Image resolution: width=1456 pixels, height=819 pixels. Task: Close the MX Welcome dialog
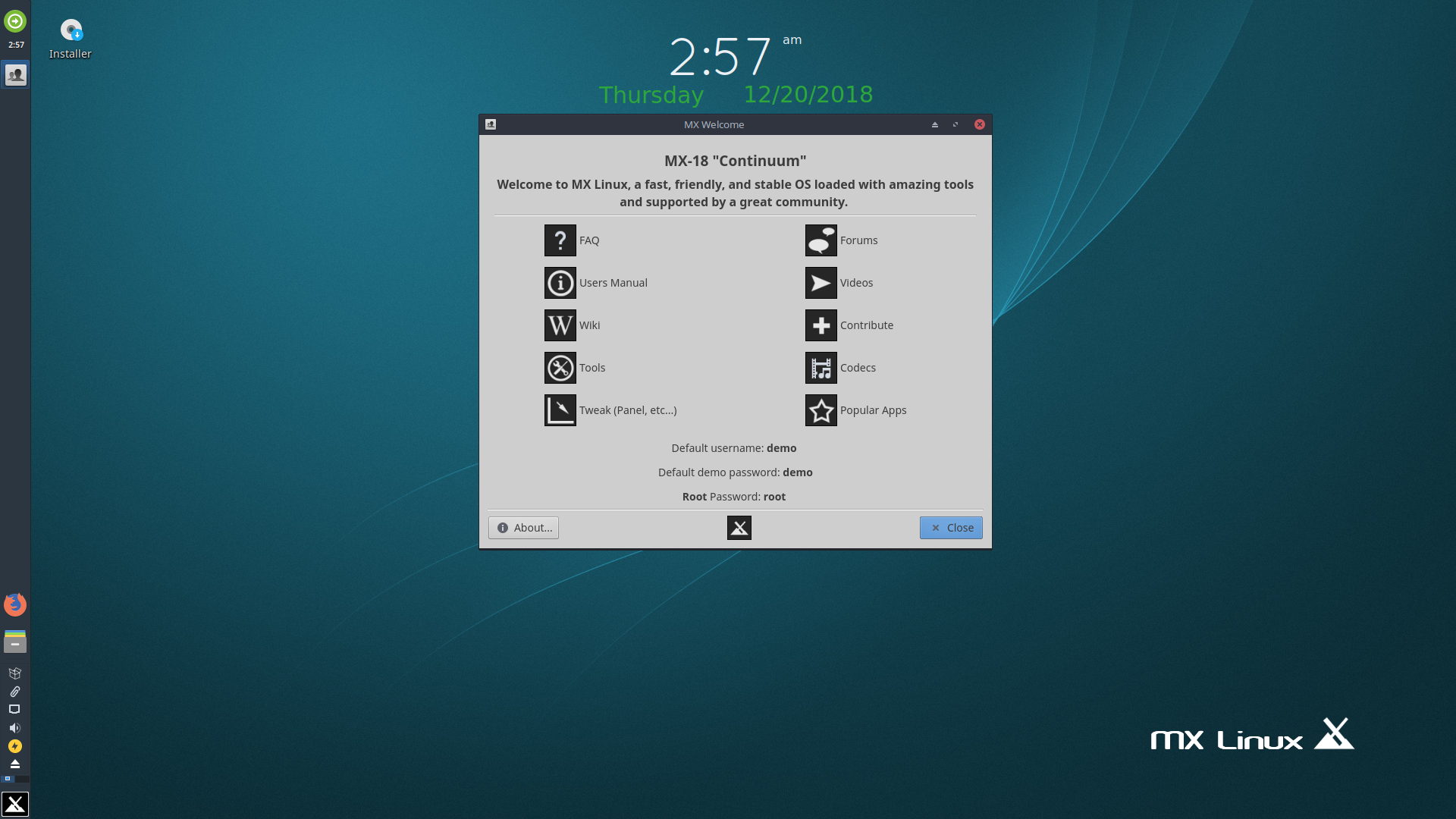pyautogui.click(x=951, y=527)
